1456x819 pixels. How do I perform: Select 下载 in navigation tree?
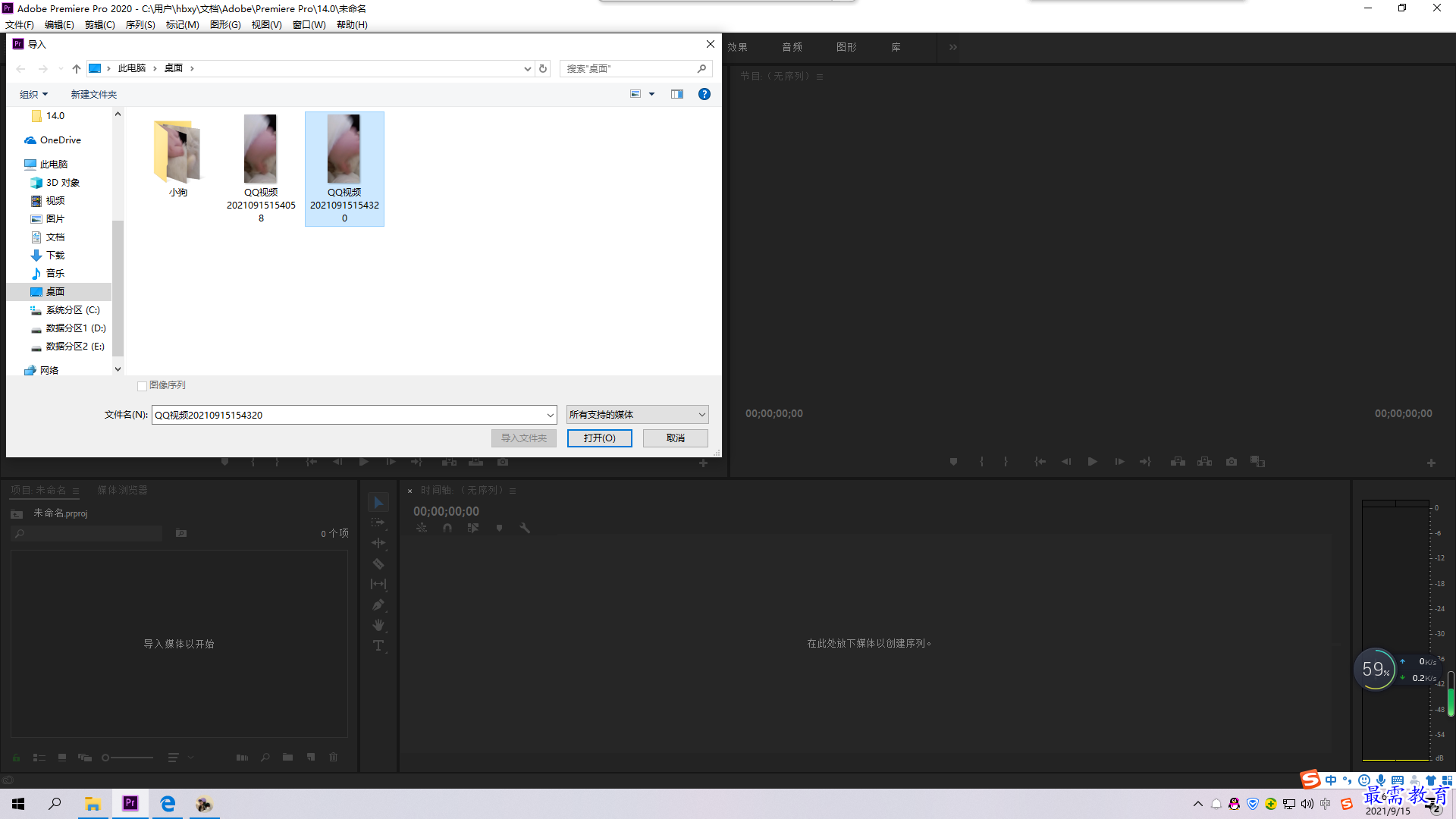55,256
